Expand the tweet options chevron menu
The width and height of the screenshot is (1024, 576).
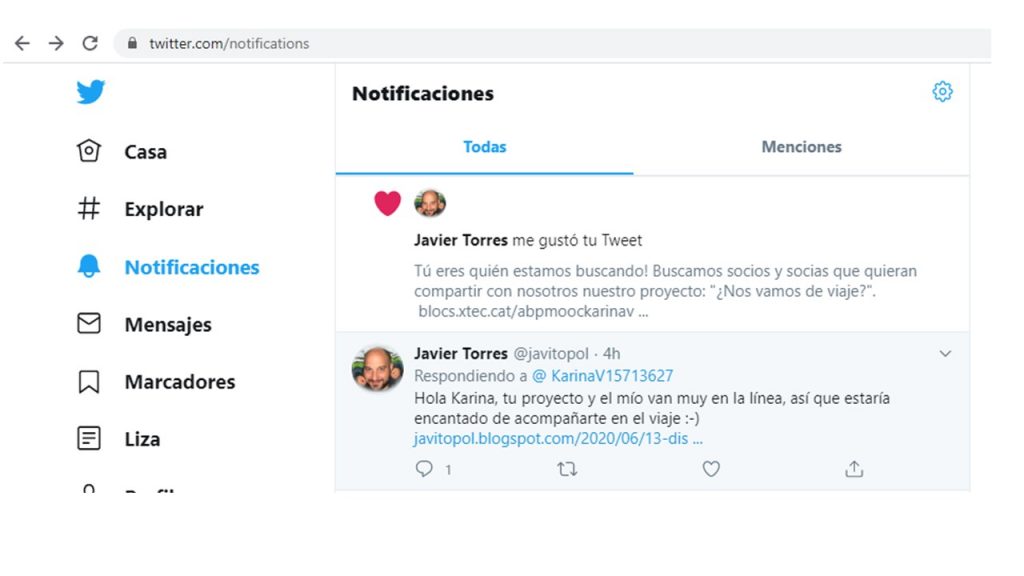point(945,354)
